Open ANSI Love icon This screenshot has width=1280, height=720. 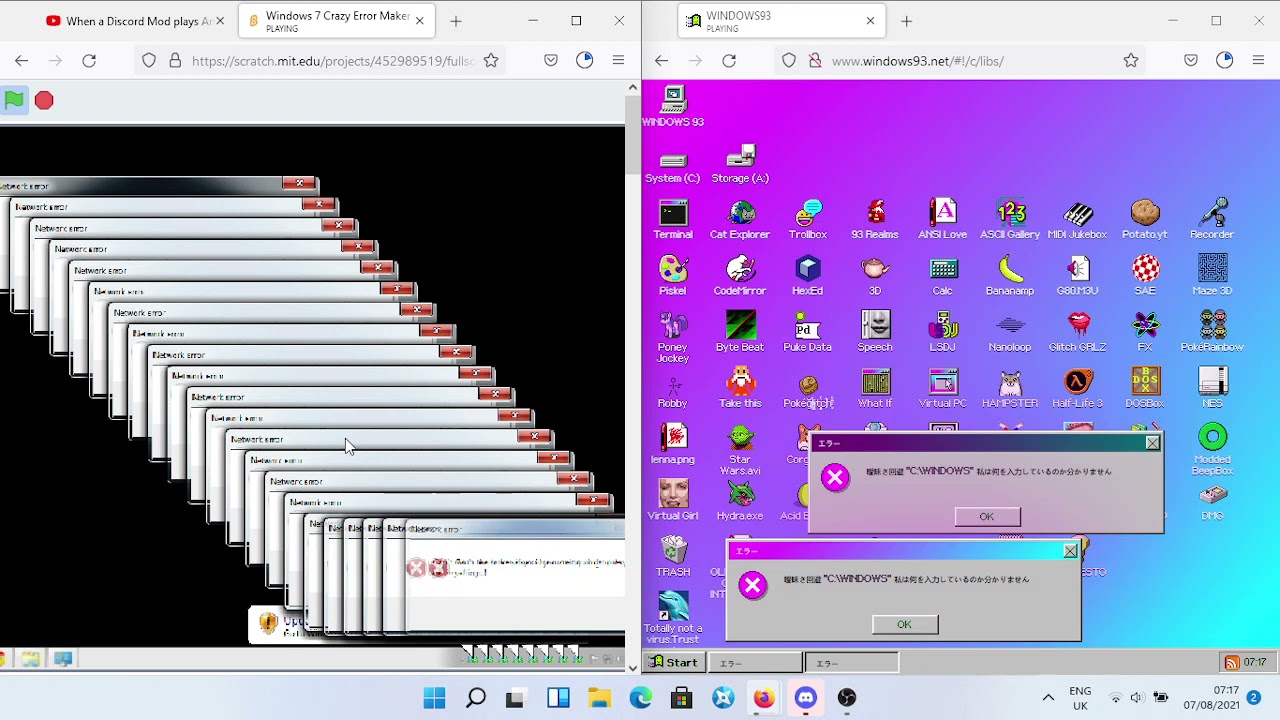click(x=943, y=220)
